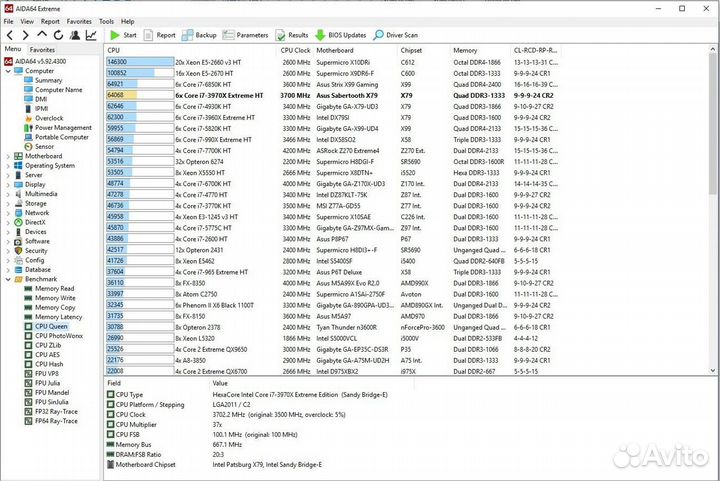The width and height of the screenshot is (720, 481).
Task: Sort by the Motherboard column header
Action: 355,50
